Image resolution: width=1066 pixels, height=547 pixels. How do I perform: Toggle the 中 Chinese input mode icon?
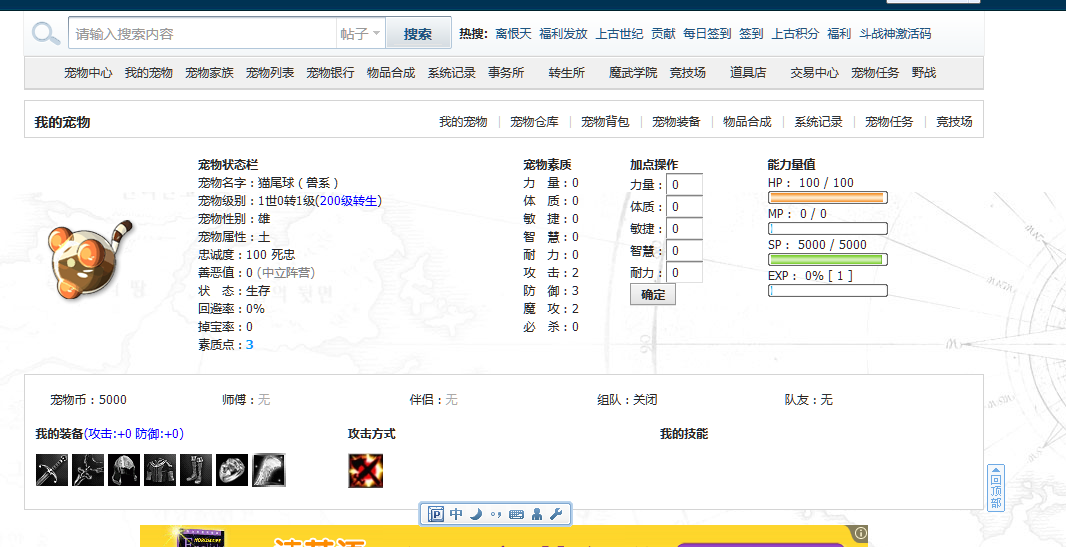[456, 514]
